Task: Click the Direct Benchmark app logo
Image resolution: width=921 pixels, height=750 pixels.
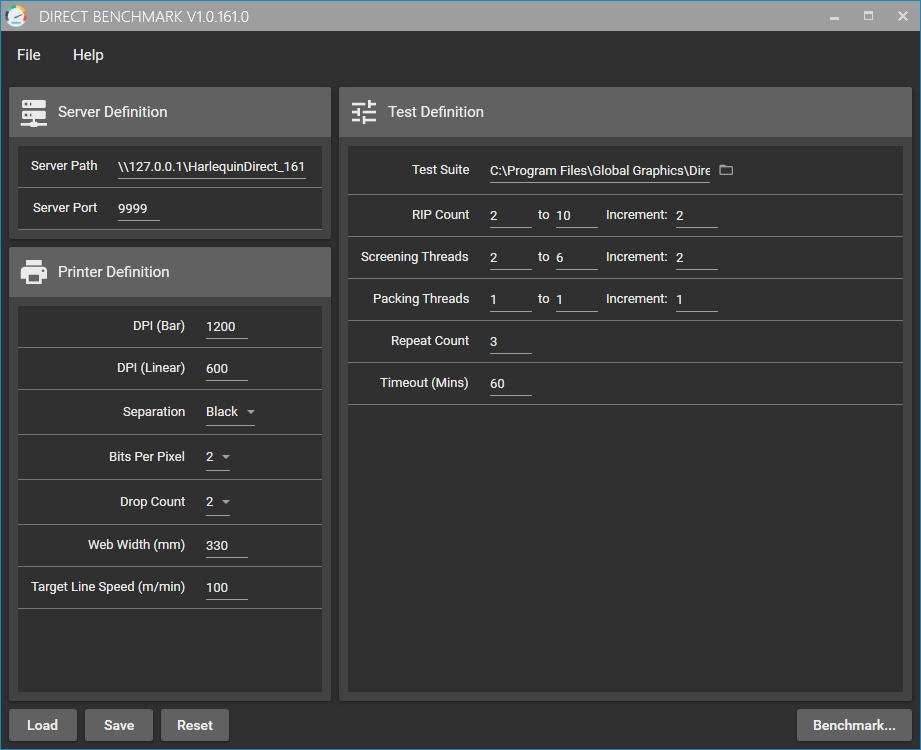Action: [x=16, y=16]
